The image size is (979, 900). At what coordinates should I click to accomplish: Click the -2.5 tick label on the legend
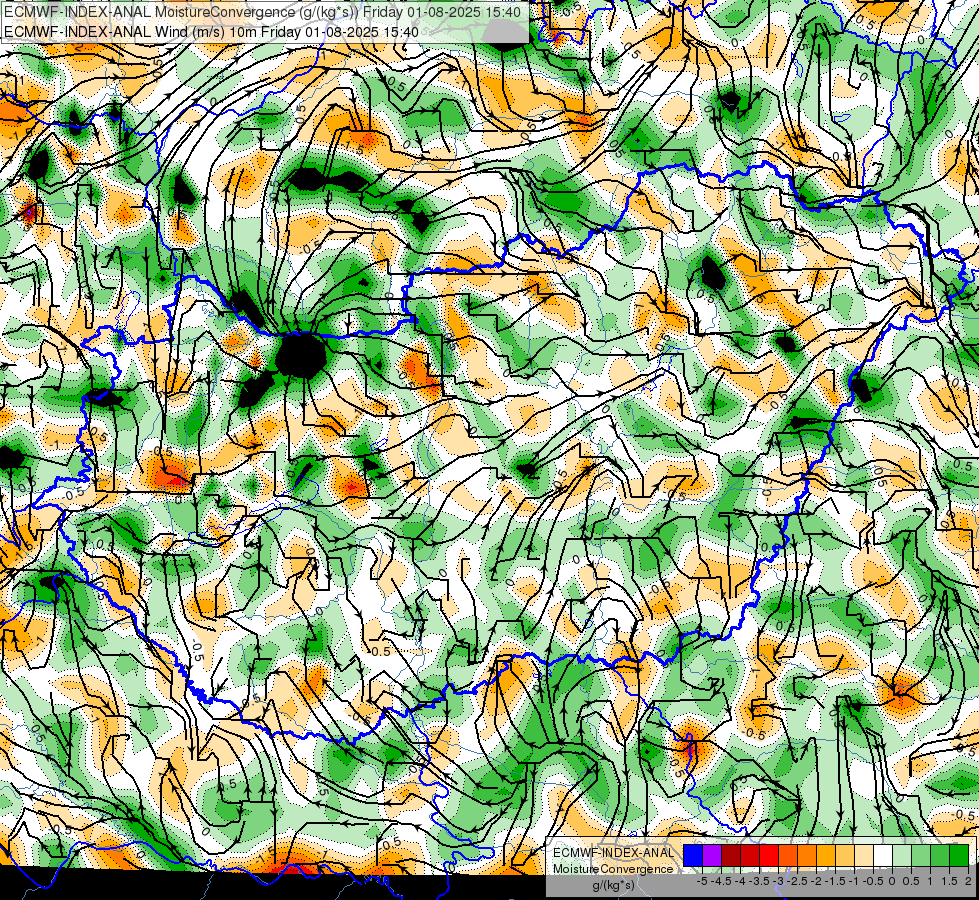pos(797,881)
